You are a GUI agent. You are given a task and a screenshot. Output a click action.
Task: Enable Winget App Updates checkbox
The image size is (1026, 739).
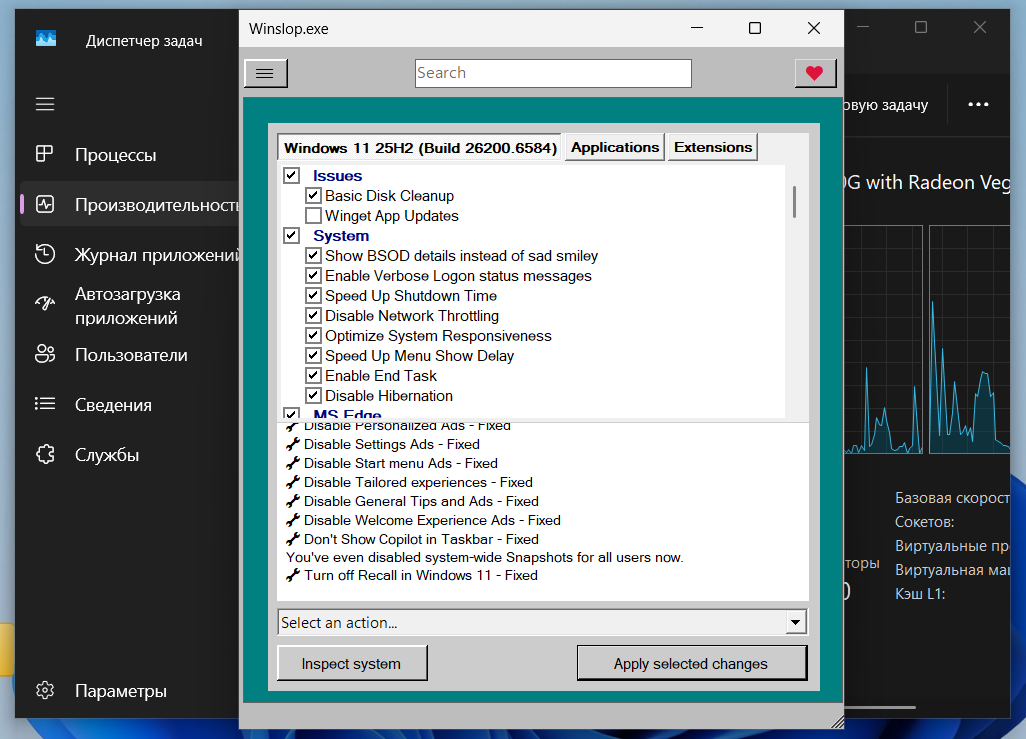click(313, 215)
